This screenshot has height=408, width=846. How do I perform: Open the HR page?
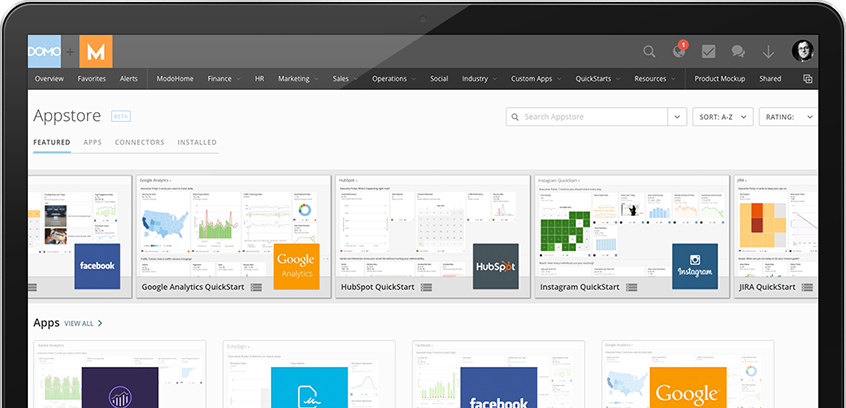260,79
